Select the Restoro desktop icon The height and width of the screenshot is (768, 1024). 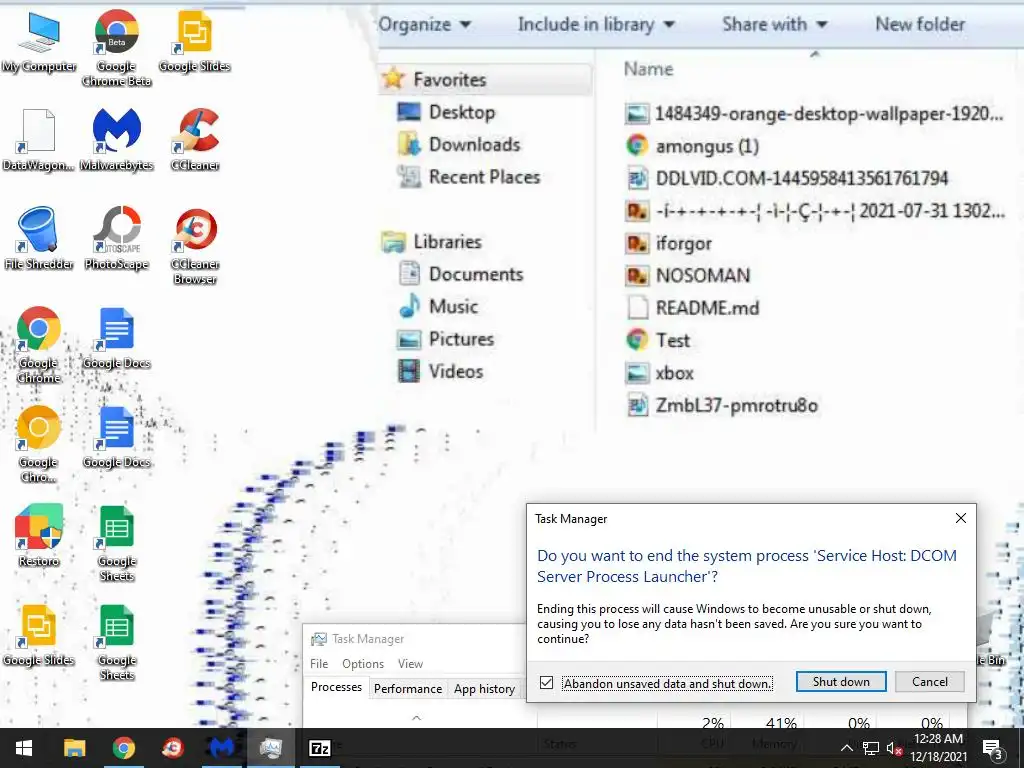(x=39, y=536)
